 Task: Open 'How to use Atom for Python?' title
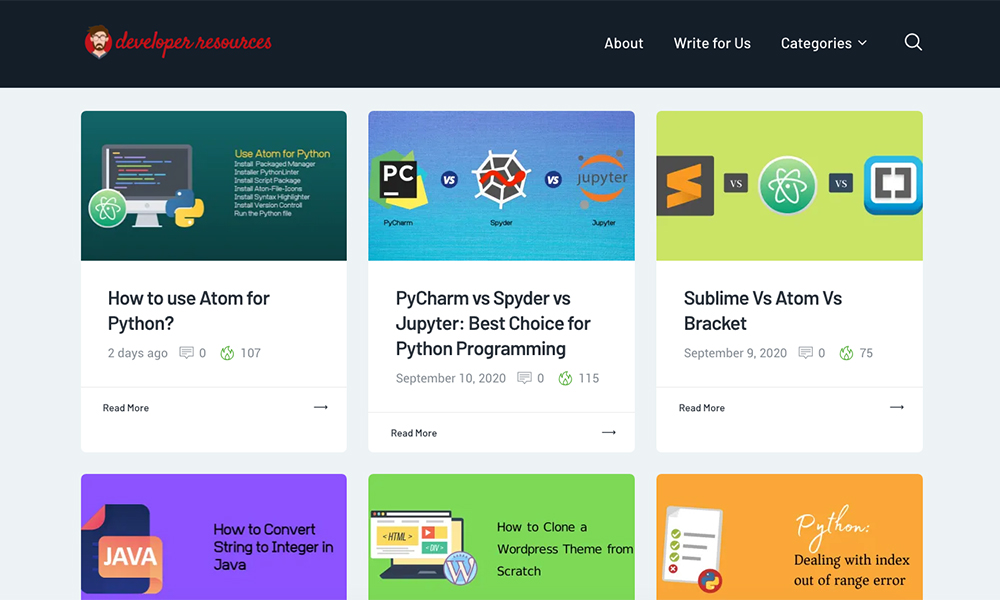coord(189,310)
